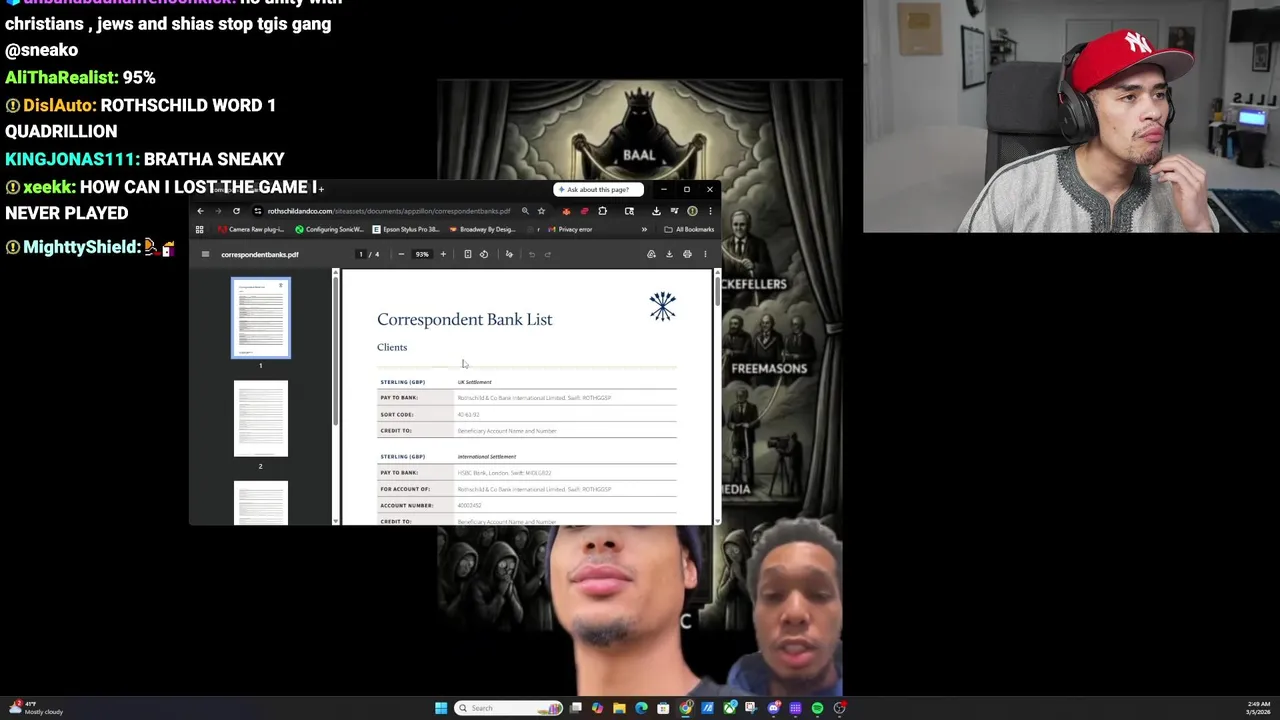
Task: Open site information icon beside the URL
Action: [x=257, y=211]
